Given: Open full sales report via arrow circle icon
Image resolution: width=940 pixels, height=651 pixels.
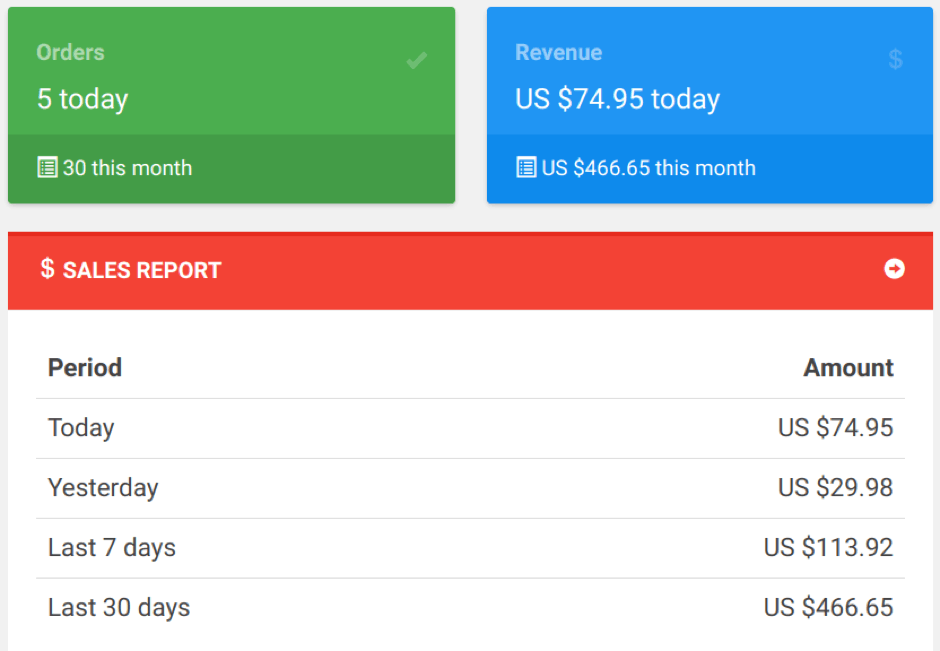Looking at the screenshot, I should click(894, 269).
